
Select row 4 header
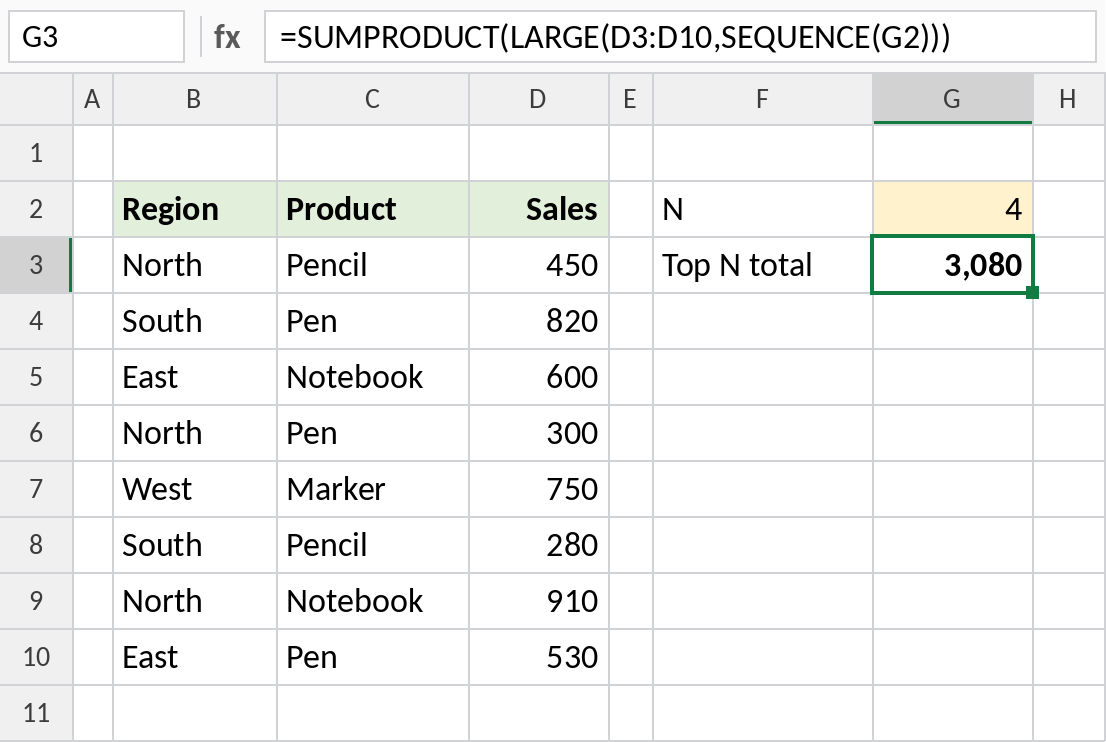(x=36, y=321)
